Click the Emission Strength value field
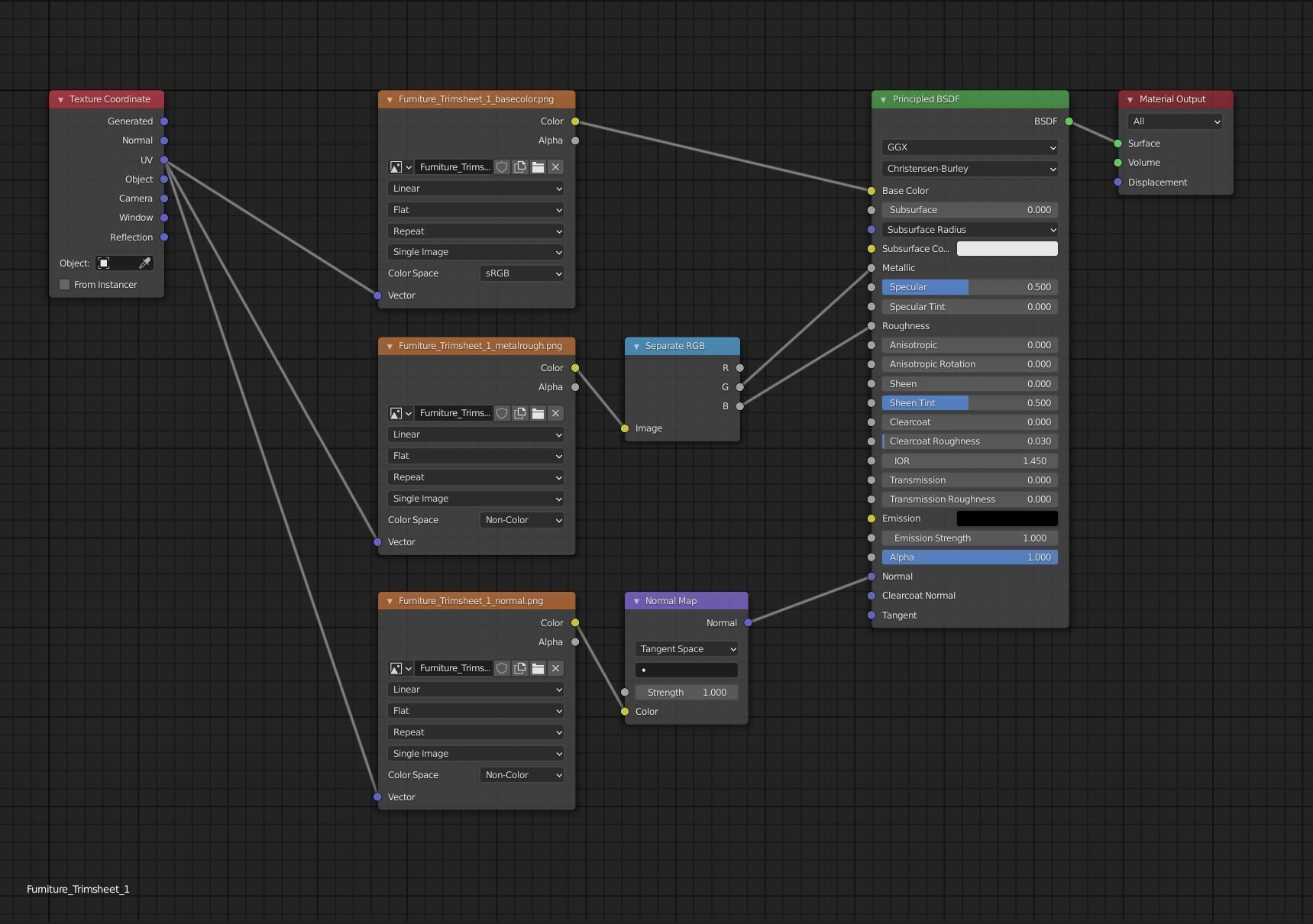 [970, 538]
